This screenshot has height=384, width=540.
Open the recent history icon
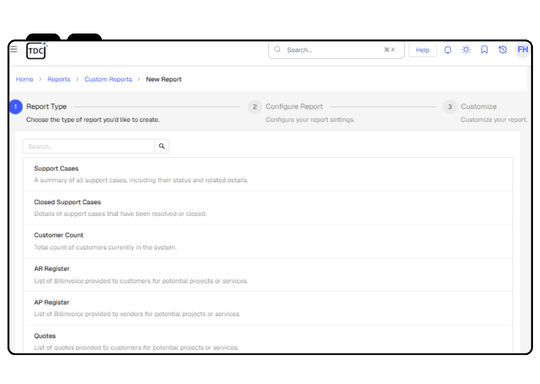coord(502,50)
